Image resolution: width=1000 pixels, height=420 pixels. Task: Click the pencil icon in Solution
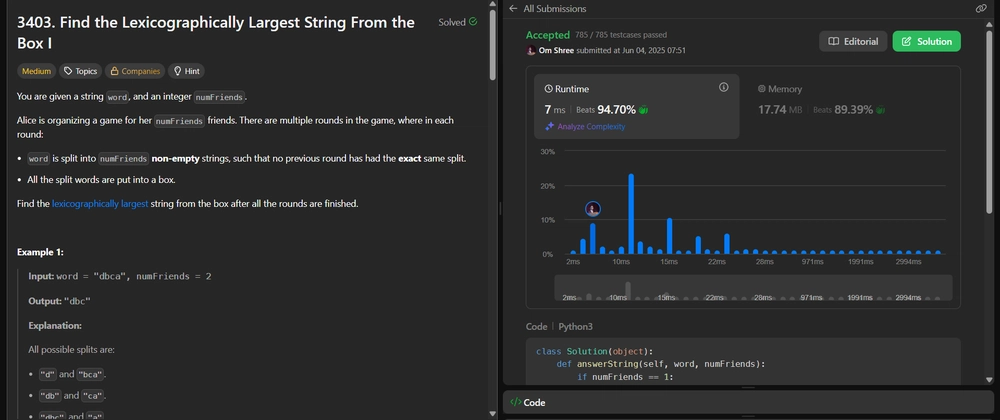point(906,41)
